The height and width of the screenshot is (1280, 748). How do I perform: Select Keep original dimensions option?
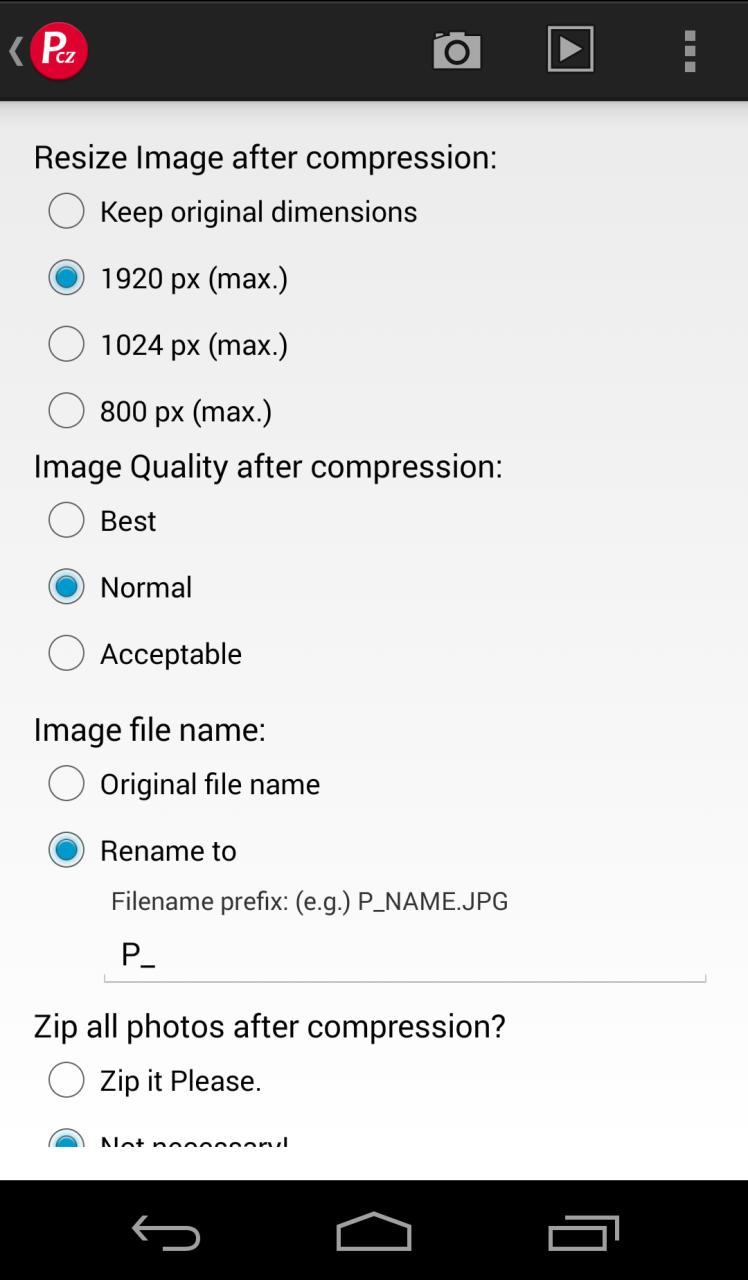tap(67, 211)
